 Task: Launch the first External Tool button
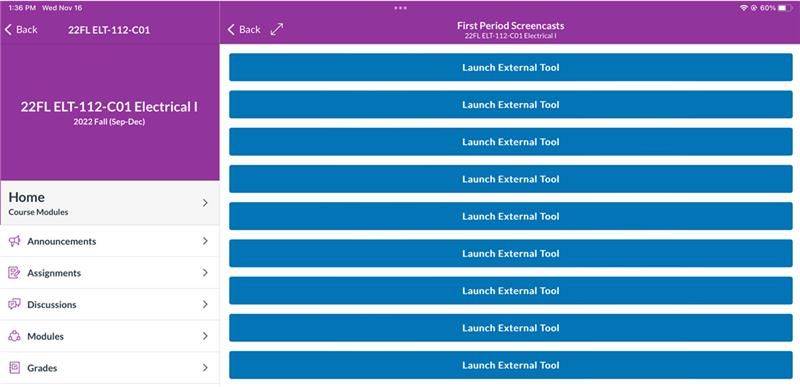(x=511, y=67)
